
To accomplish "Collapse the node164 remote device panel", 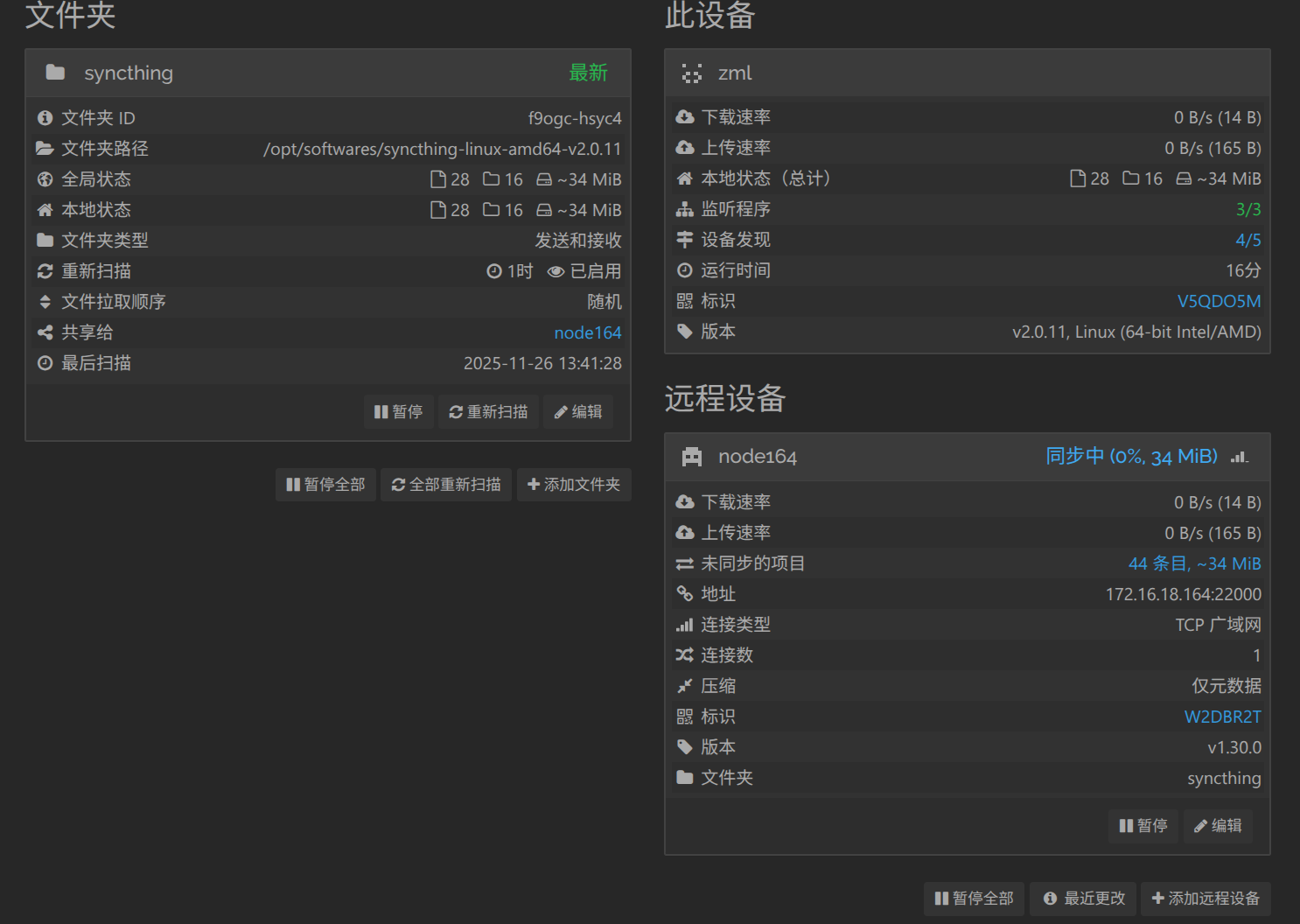I will (x=875, y=457).
